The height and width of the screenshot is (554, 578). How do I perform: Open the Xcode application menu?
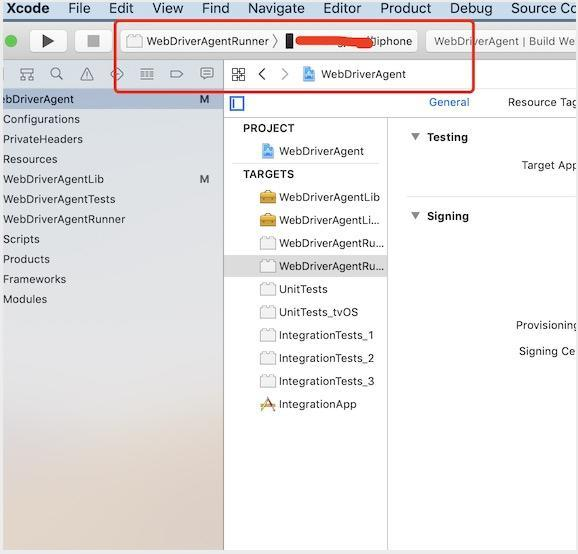click(x=28, y=8)
